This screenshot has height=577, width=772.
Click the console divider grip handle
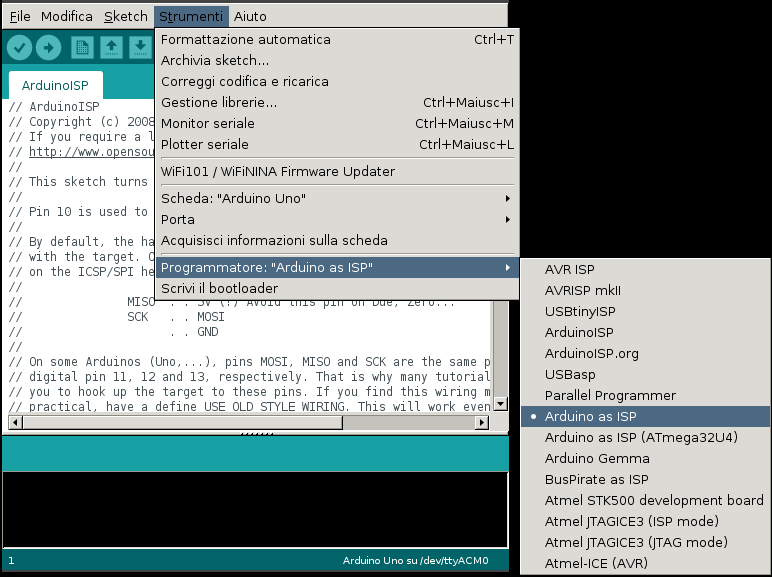(256, 434)
